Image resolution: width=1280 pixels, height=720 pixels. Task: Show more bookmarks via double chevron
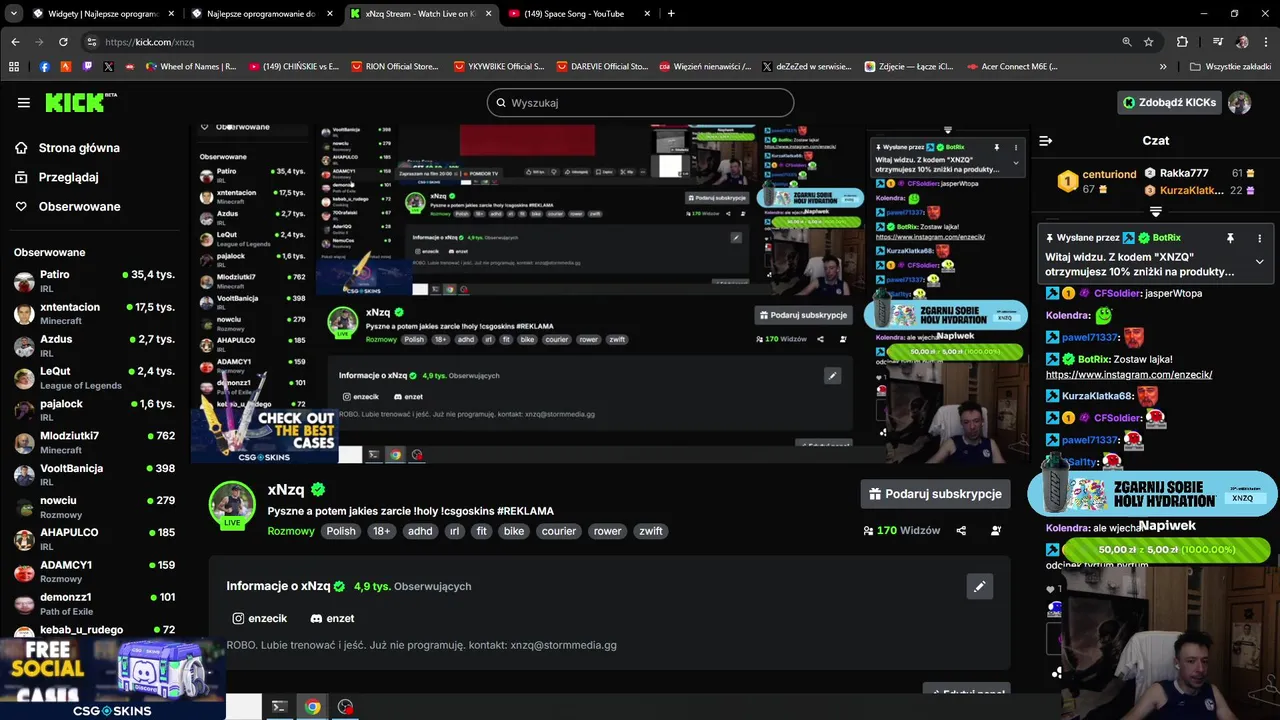[x=1163, y=67]
